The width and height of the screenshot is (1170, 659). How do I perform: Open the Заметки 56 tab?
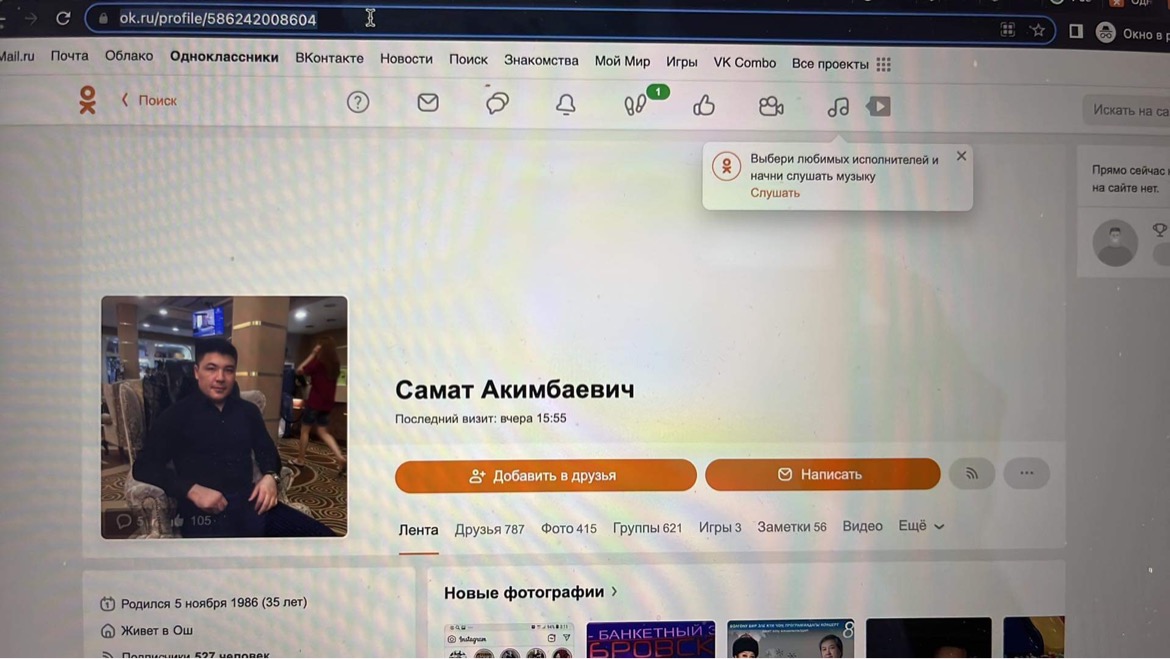[792, 527]
